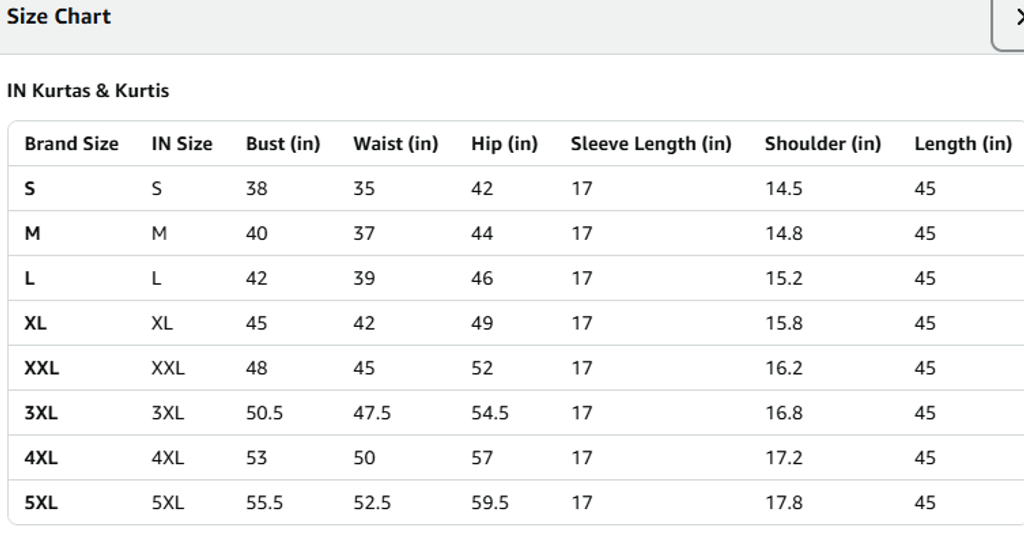The height and width of the screenshot is (540, 1024).
Task: Select the Brand Size column header
Action: coord(71,144)
